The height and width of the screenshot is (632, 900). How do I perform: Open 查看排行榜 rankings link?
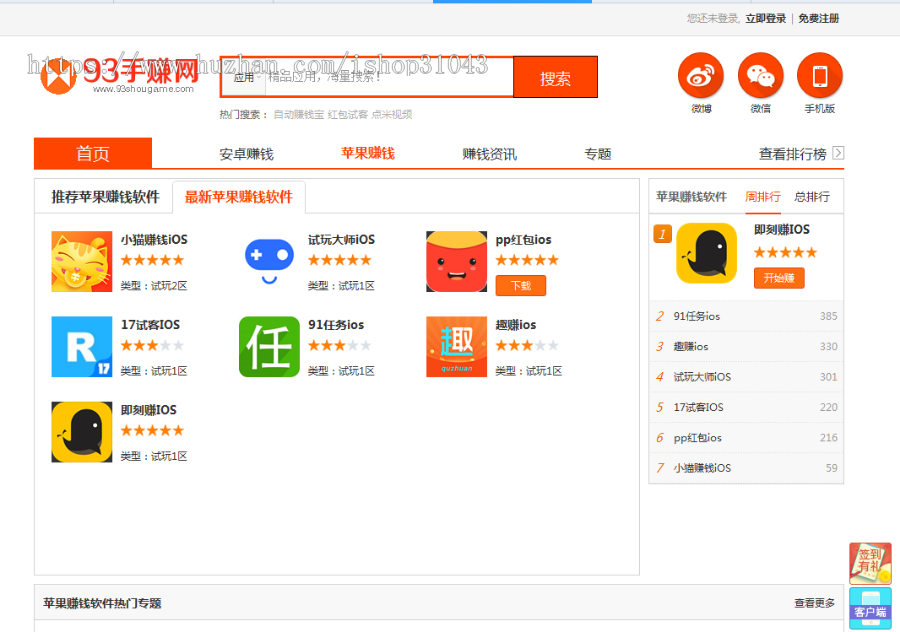pyautogui.click(x=792, y=154)
